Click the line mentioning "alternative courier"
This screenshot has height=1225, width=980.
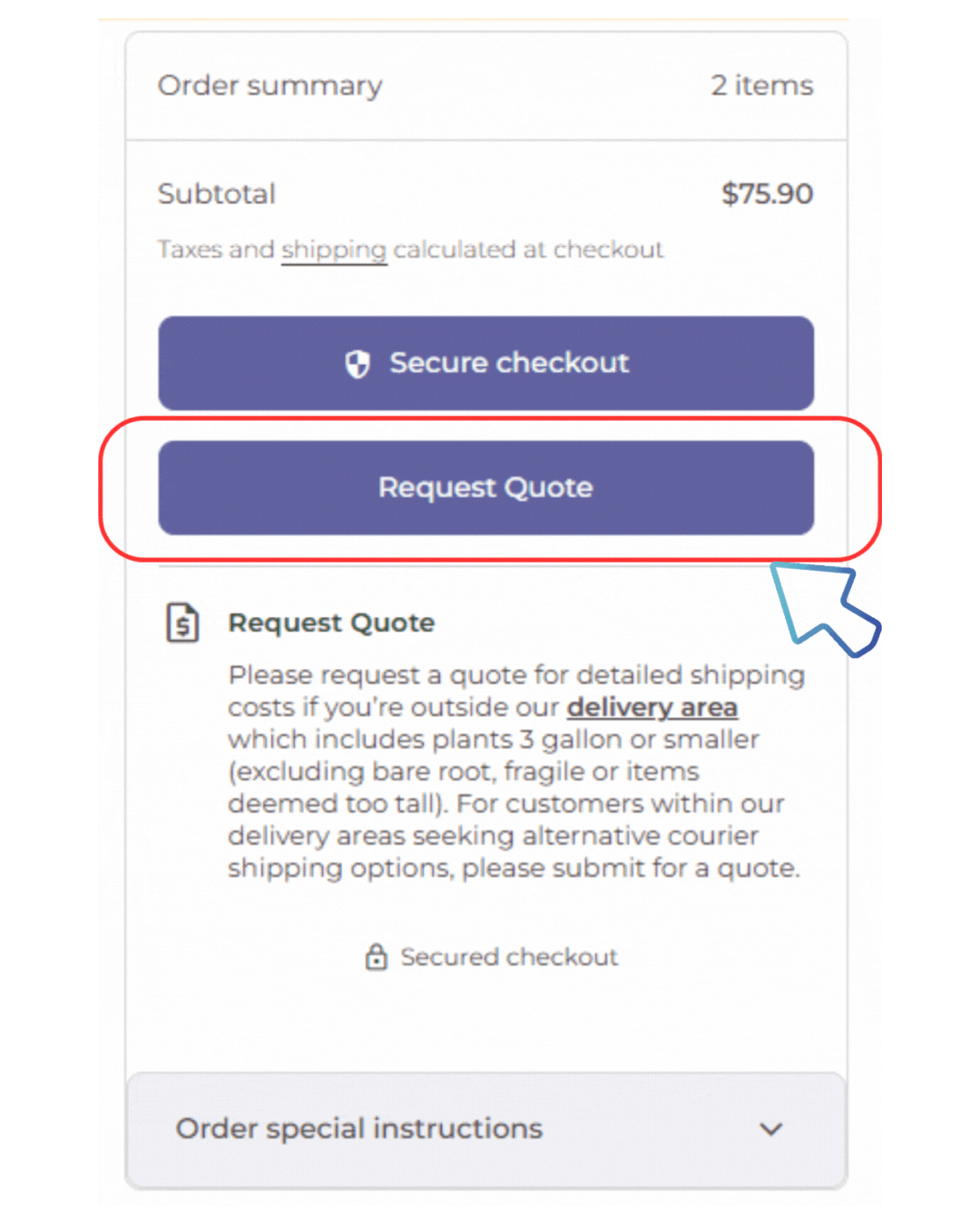coord(494,836)
